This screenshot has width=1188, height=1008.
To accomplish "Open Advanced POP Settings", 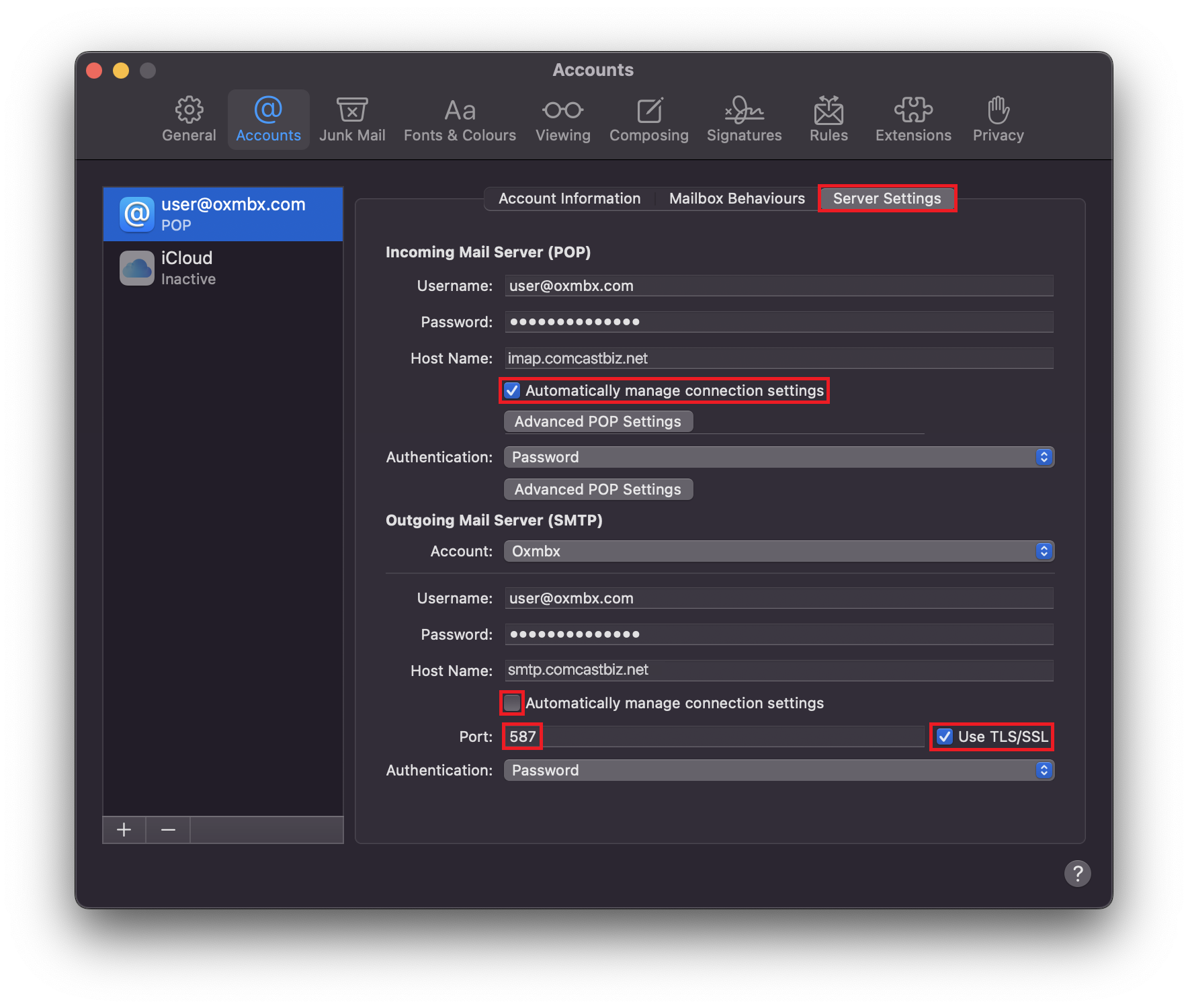I will point(597,421).
